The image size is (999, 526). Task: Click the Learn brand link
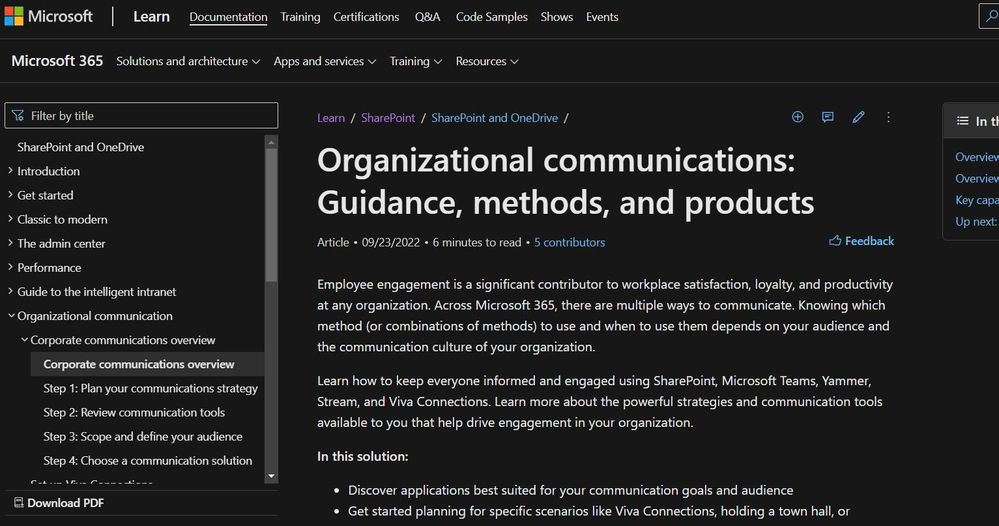coord(151,17)
